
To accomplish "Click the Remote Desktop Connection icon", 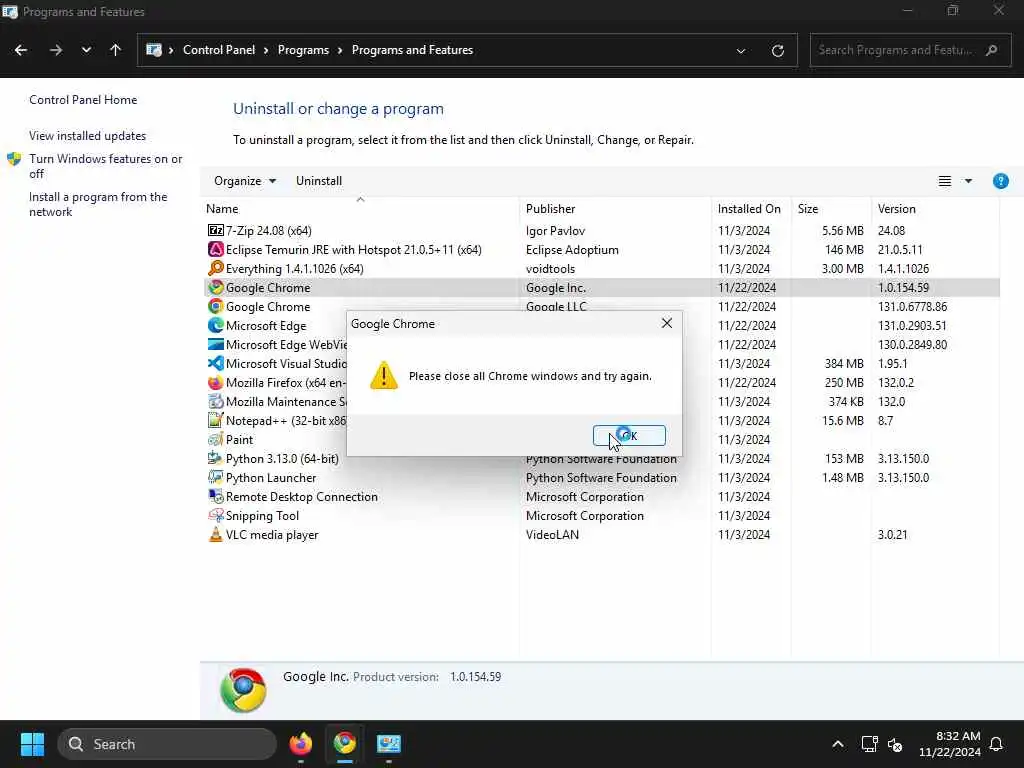I will [216, 496].
